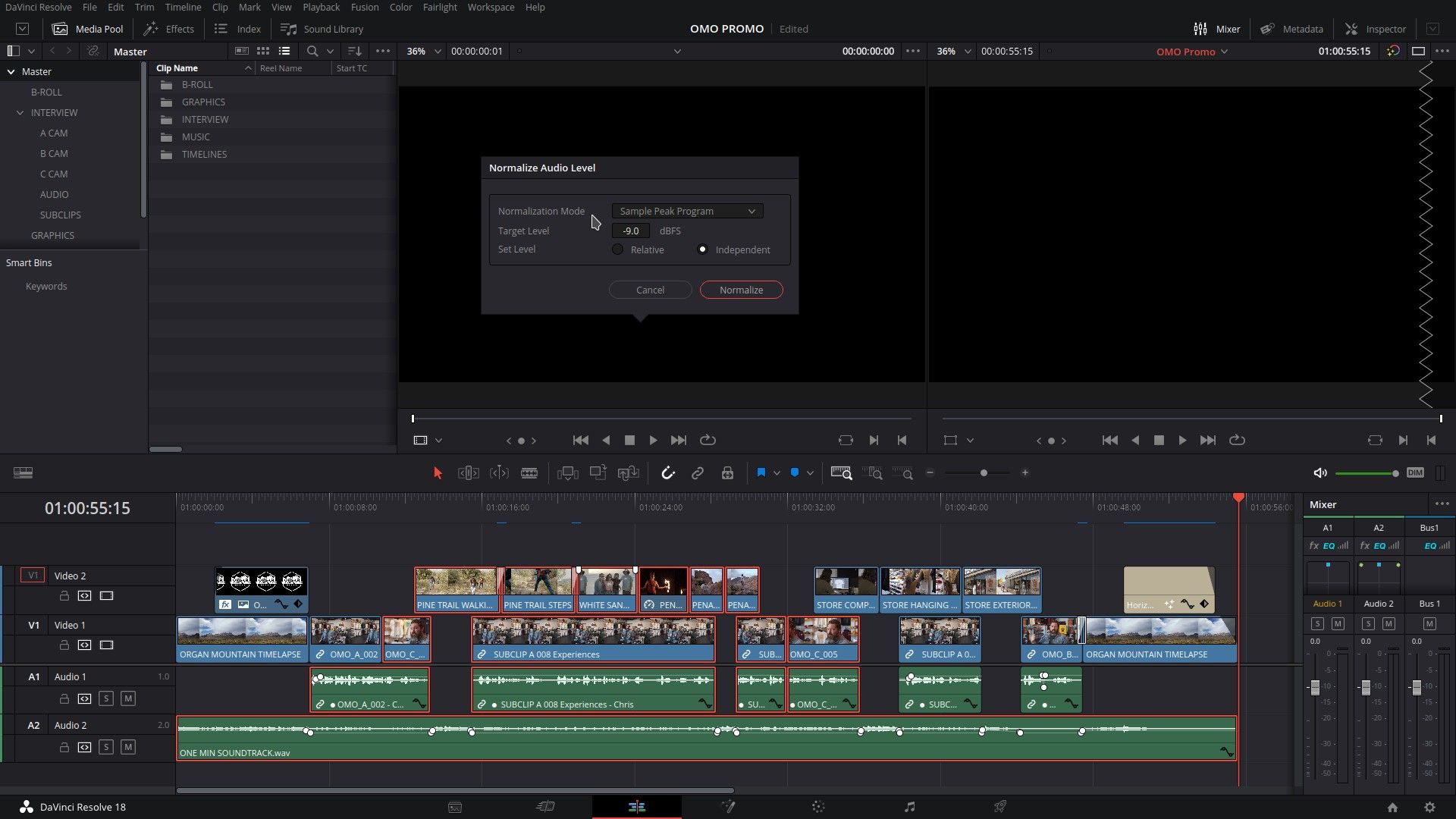Open the Timeline menu
The width and height of the screenshot is (1456, 819).
point(183,7)
